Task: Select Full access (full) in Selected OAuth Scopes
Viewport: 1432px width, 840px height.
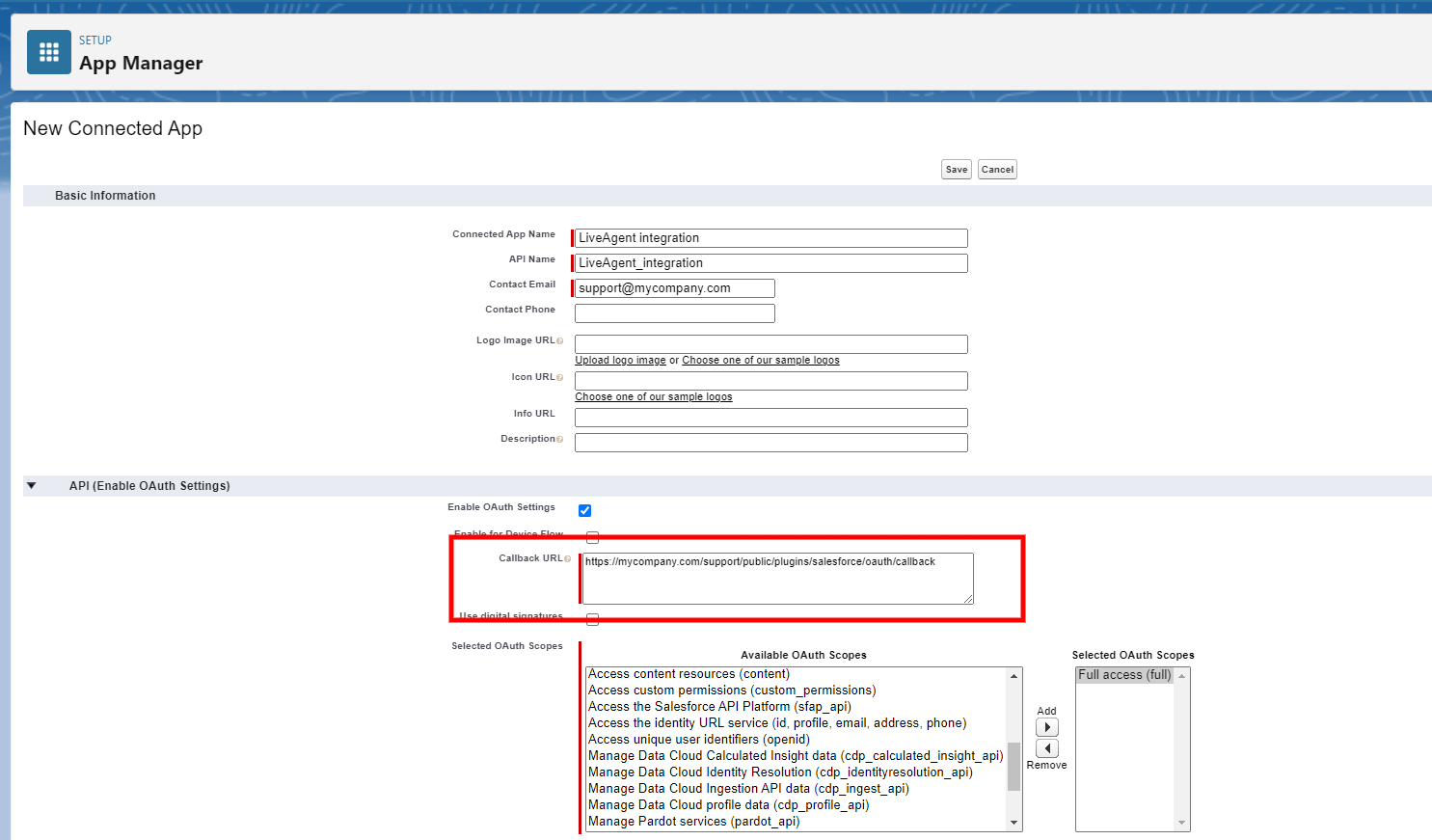Action: click(x=1124, y=674)
